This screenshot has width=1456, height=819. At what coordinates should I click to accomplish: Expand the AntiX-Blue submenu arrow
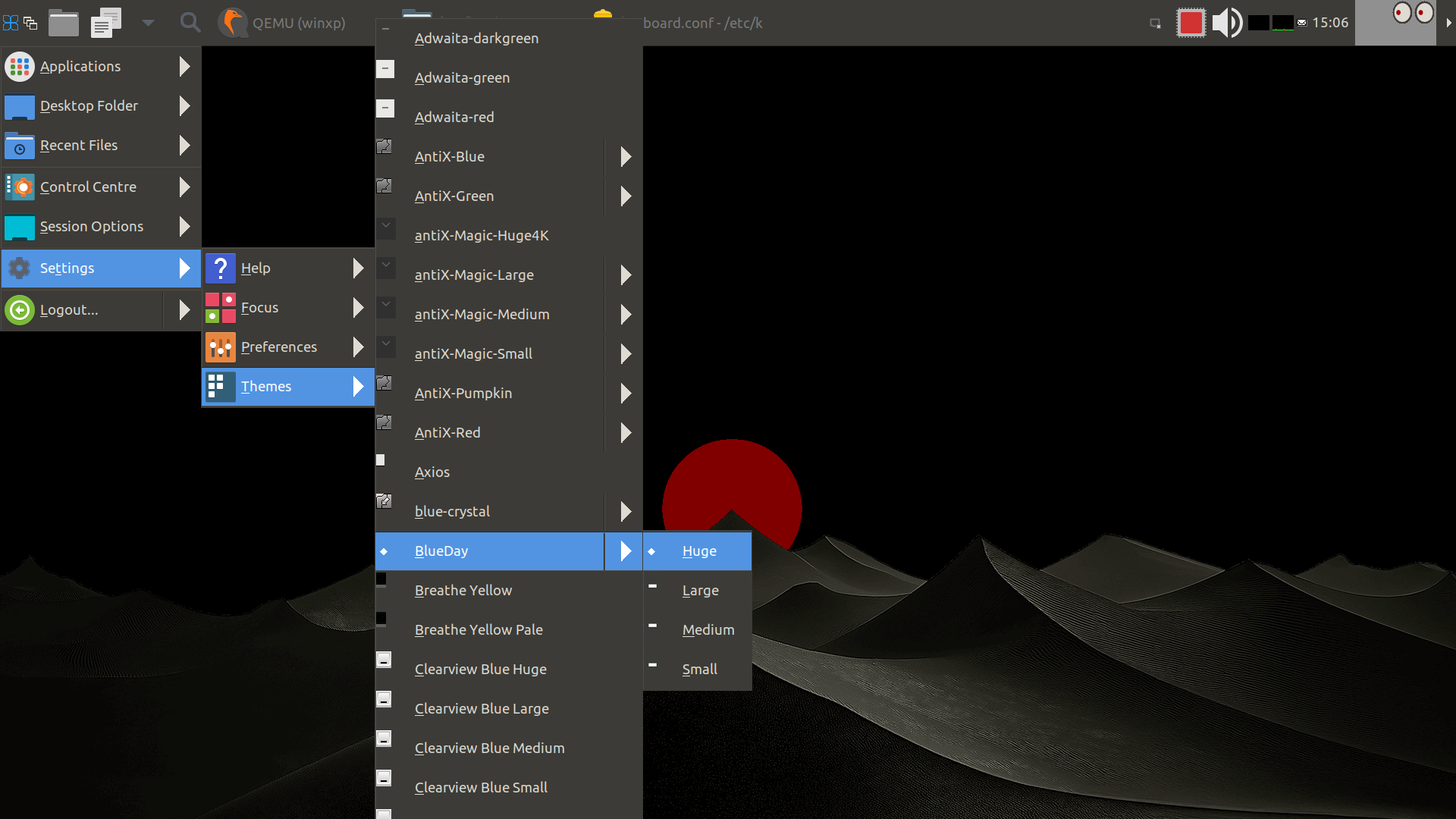click(x=626, y=157)
